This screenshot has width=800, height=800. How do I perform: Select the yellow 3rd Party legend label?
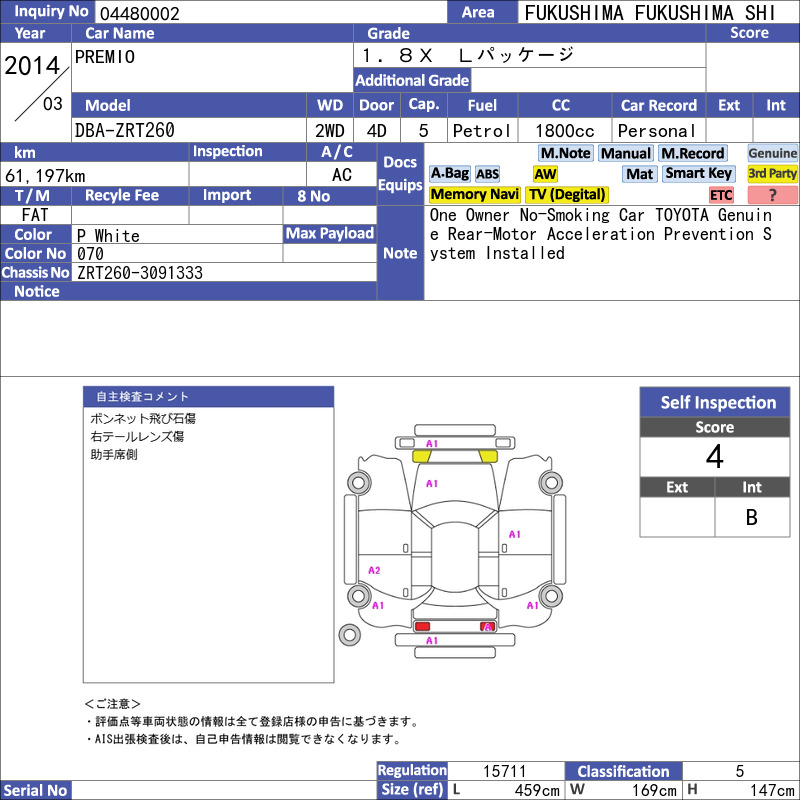click(x=772, y=174)
